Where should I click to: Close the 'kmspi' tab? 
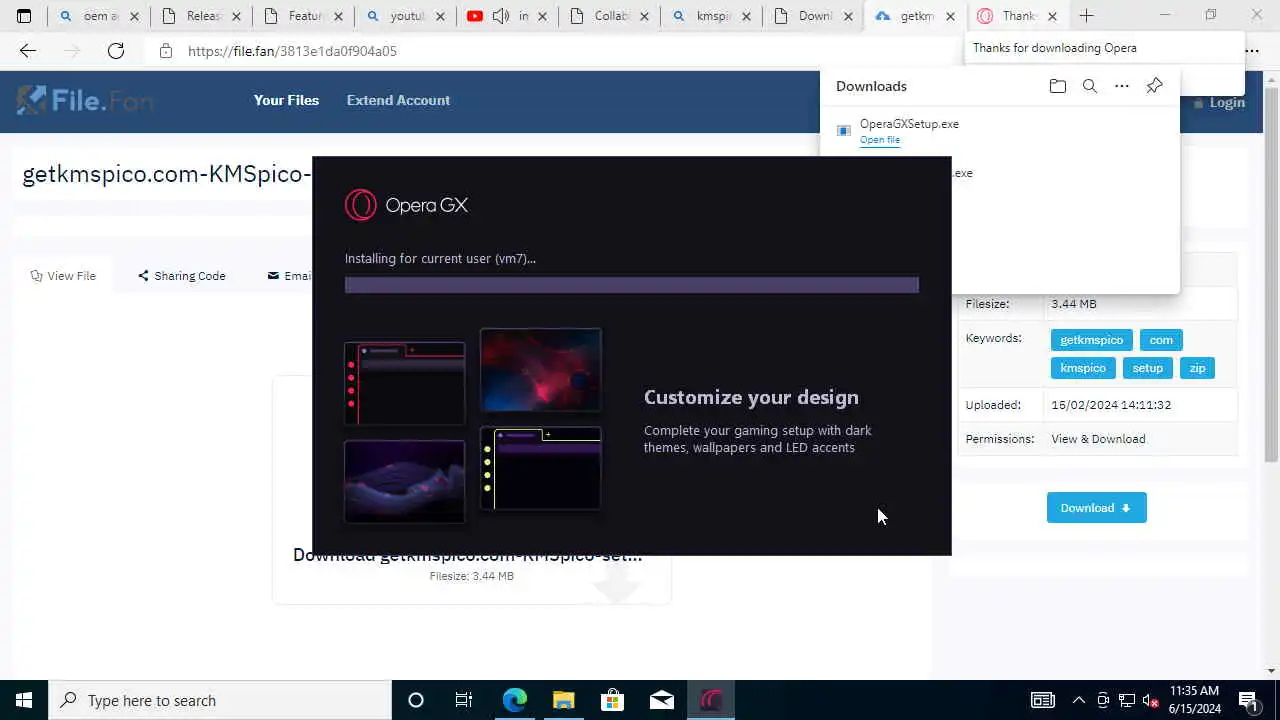pyautogui.click(x=746, y=16)
